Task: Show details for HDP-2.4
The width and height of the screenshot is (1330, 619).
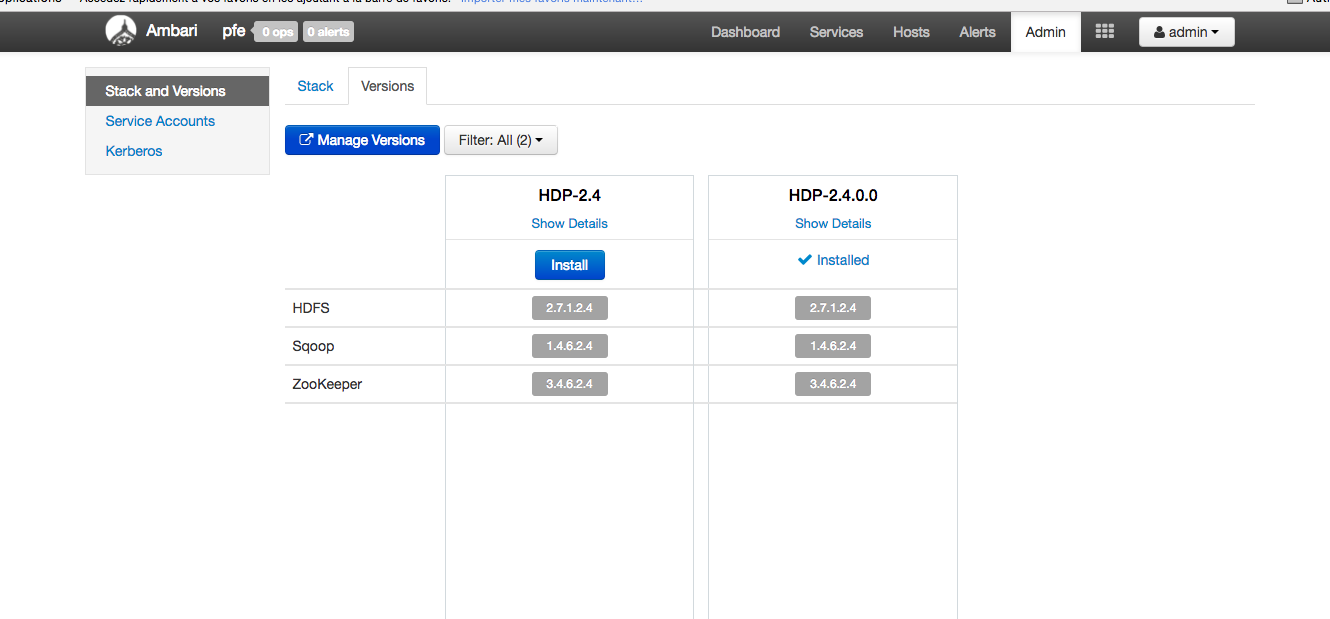Action: [x=569, y=223]
